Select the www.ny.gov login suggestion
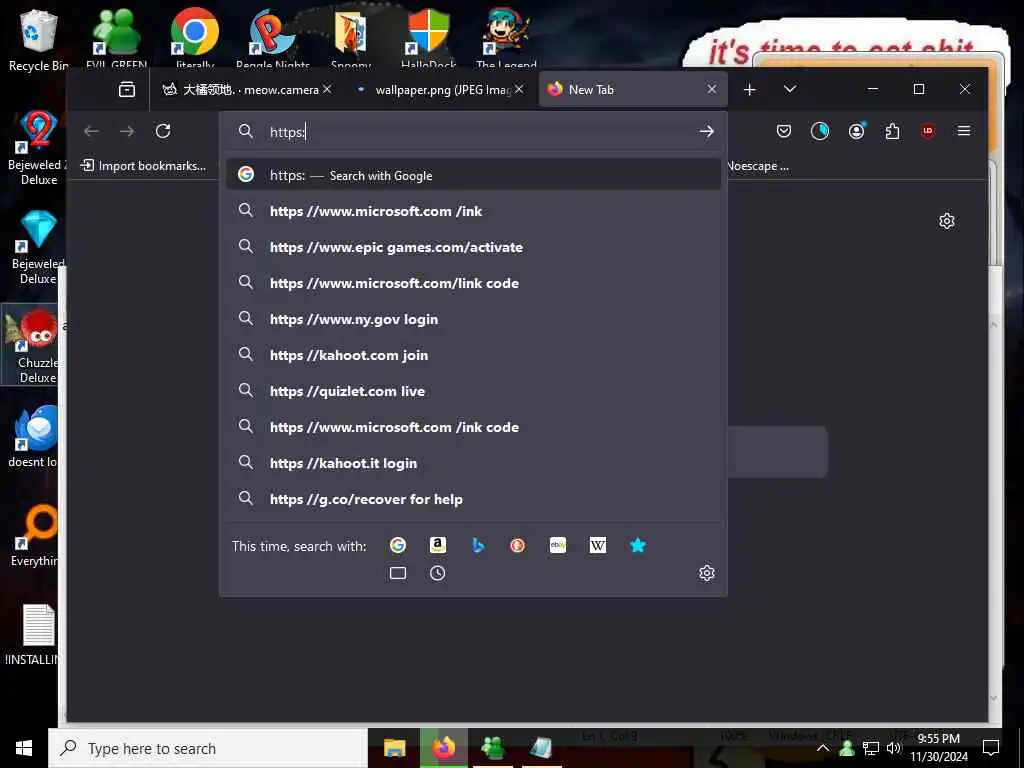 473,319
